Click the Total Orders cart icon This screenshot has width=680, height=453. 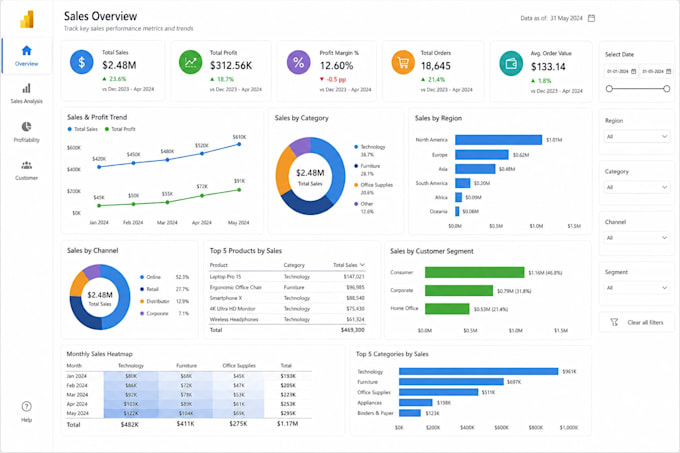[403, 62]
